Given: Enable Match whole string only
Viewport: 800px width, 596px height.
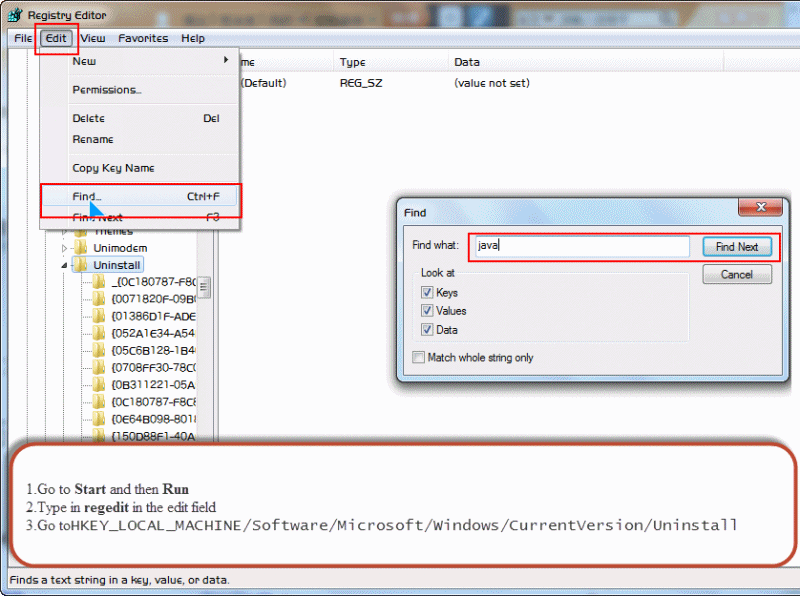Looking at the screenshot, I should [x=418, y=357].
